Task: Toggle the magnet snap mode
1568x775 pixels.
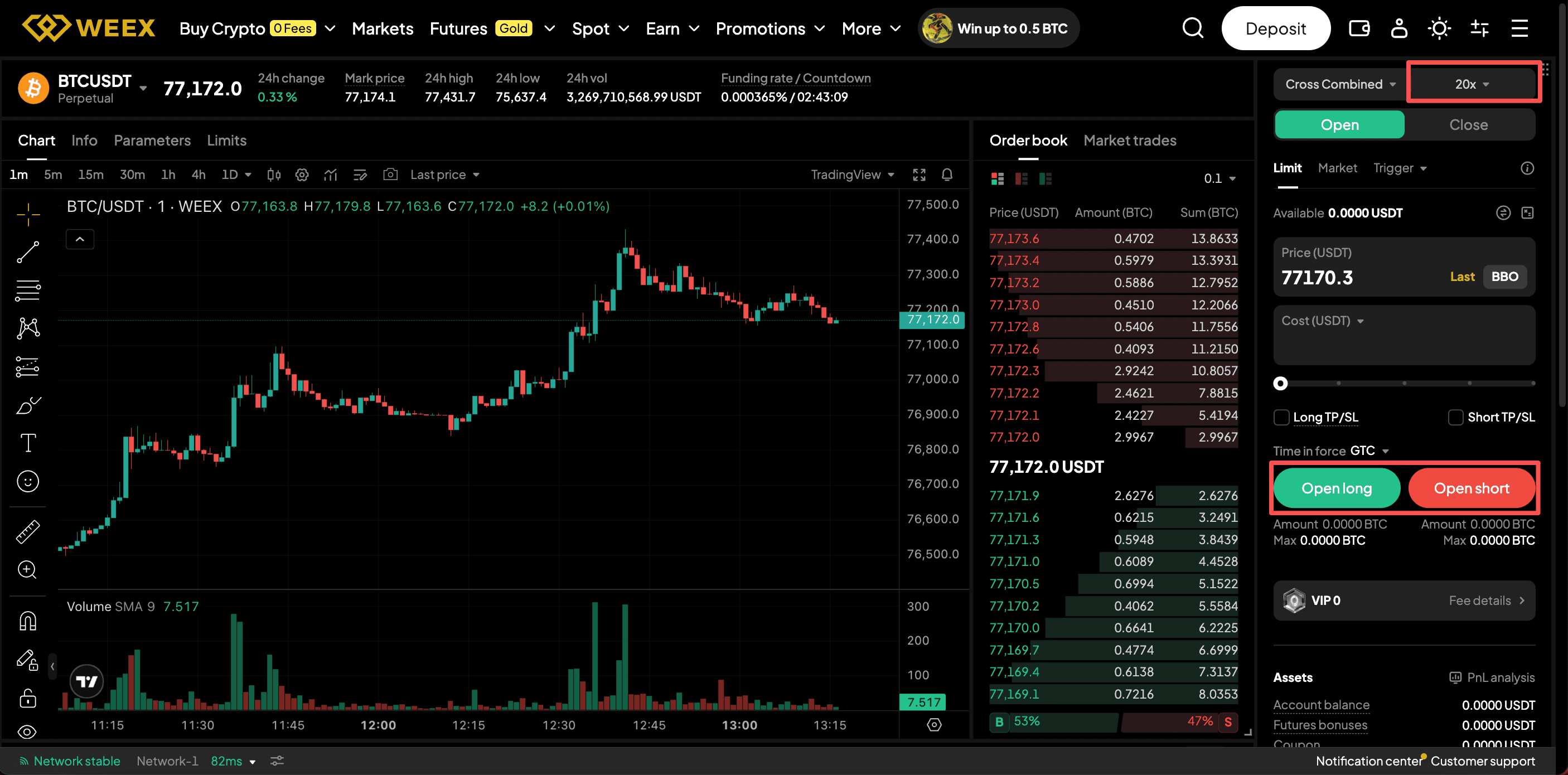Action: 28,621
